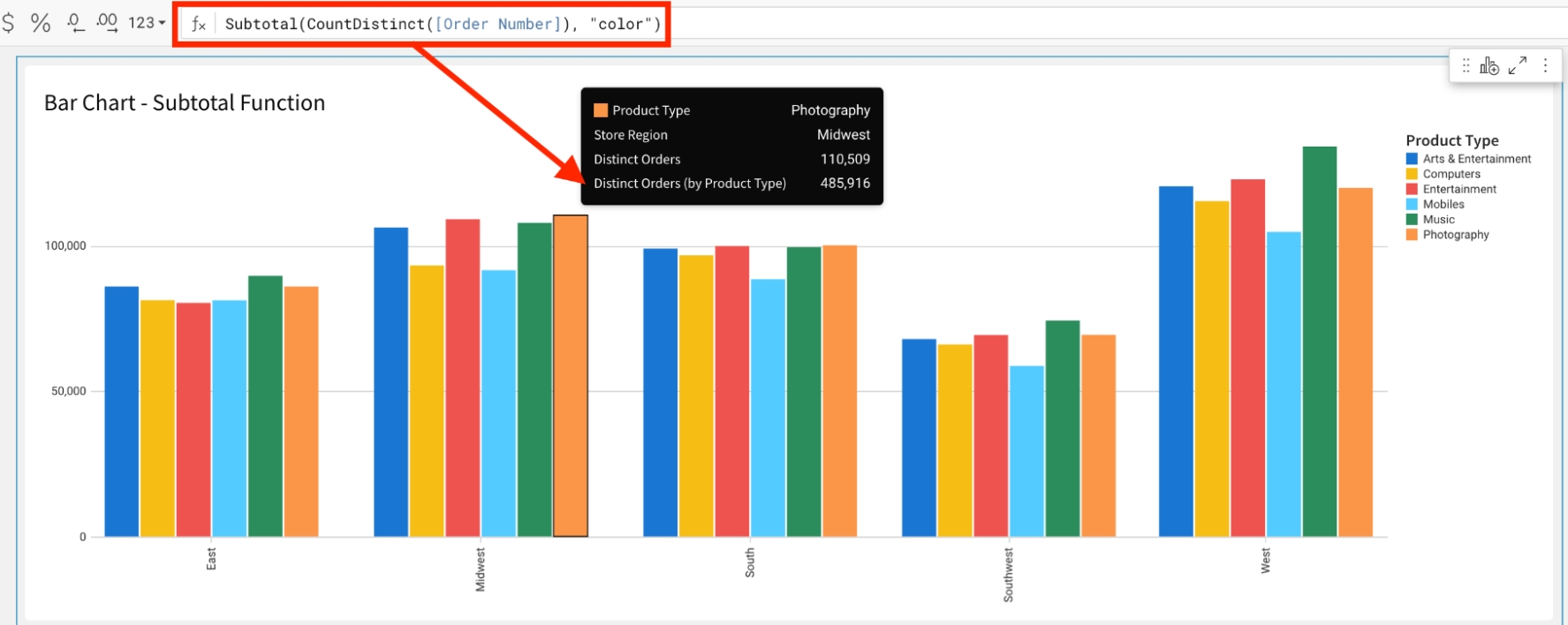The image size is (1568, 625).
Task: Open the 123 number format dropdown
Action: 147,23
